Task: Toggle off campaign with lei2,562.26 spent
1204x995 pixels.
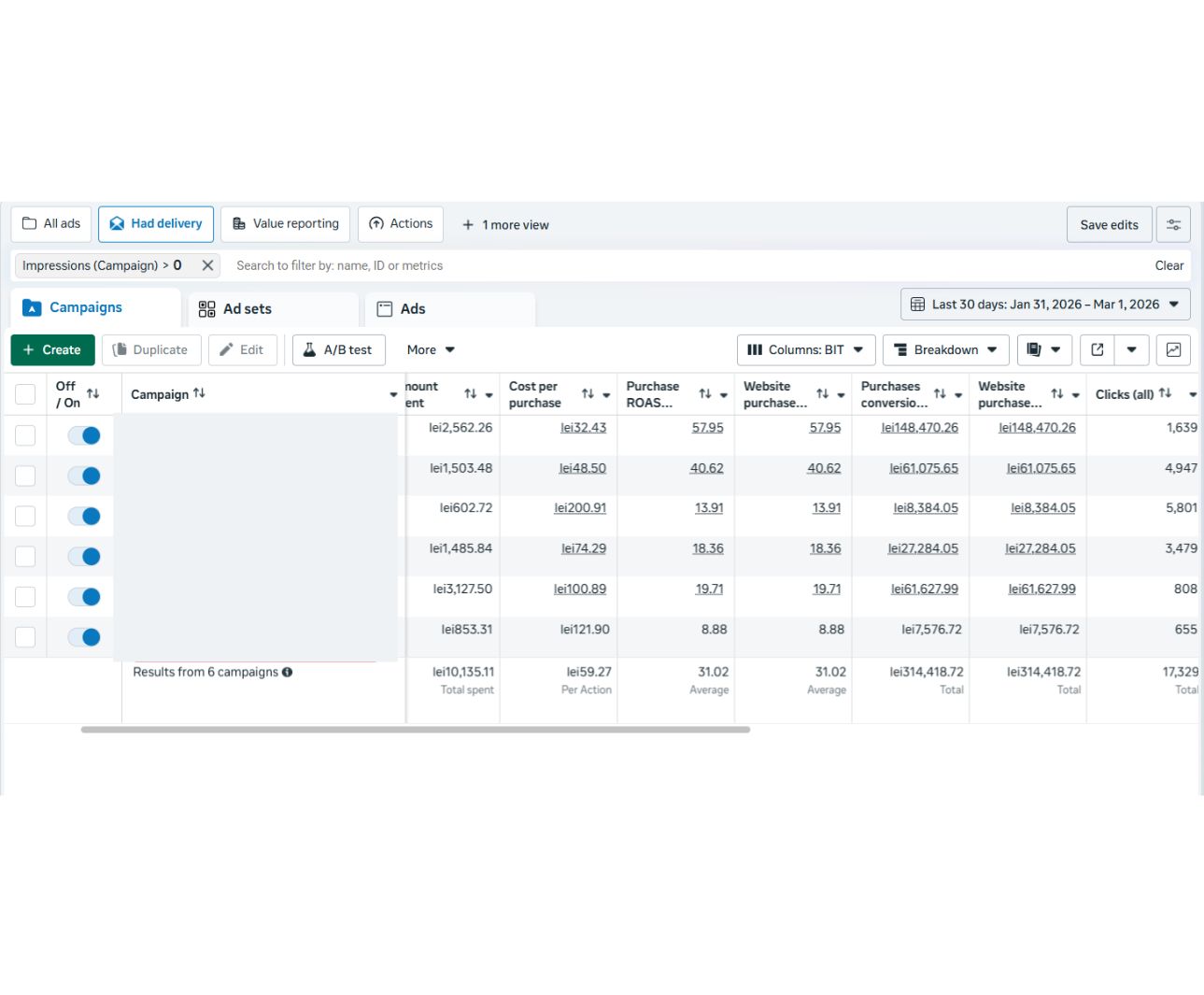Action: (84, 435)
